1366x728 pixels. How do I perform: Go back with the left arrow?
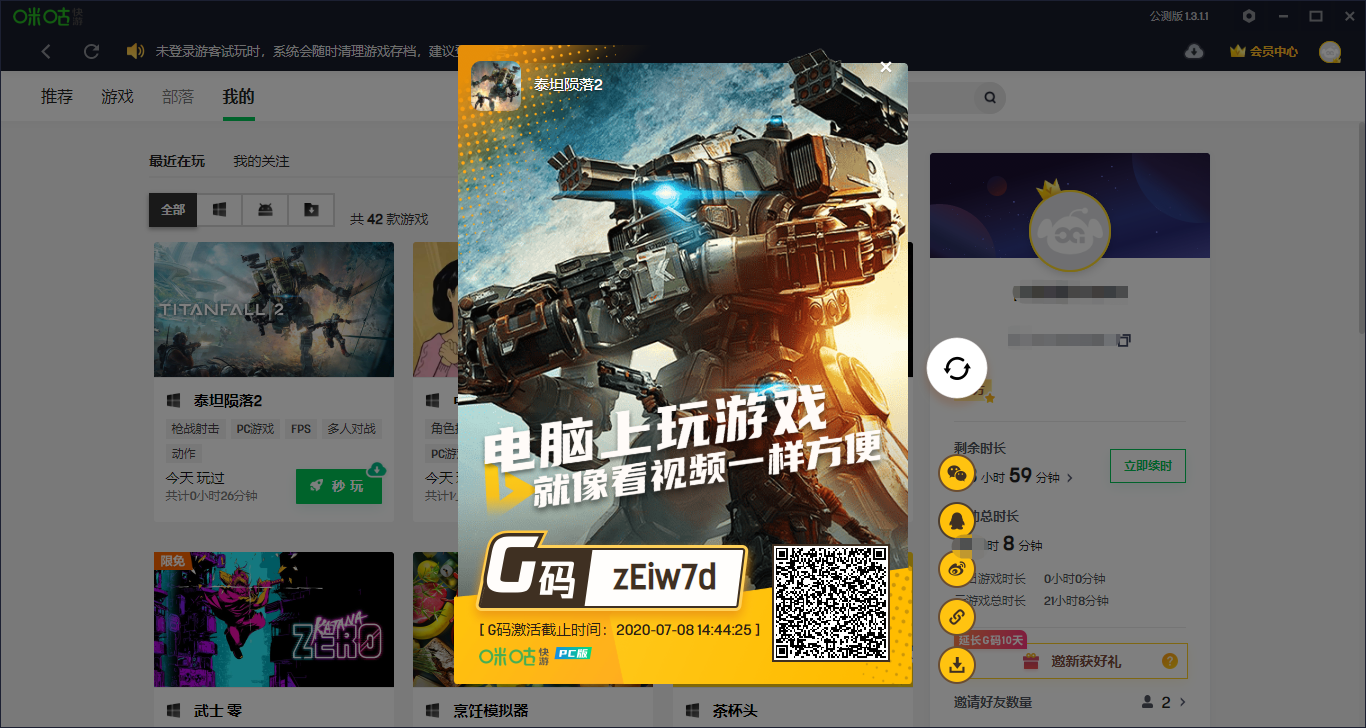pos(46,51)
